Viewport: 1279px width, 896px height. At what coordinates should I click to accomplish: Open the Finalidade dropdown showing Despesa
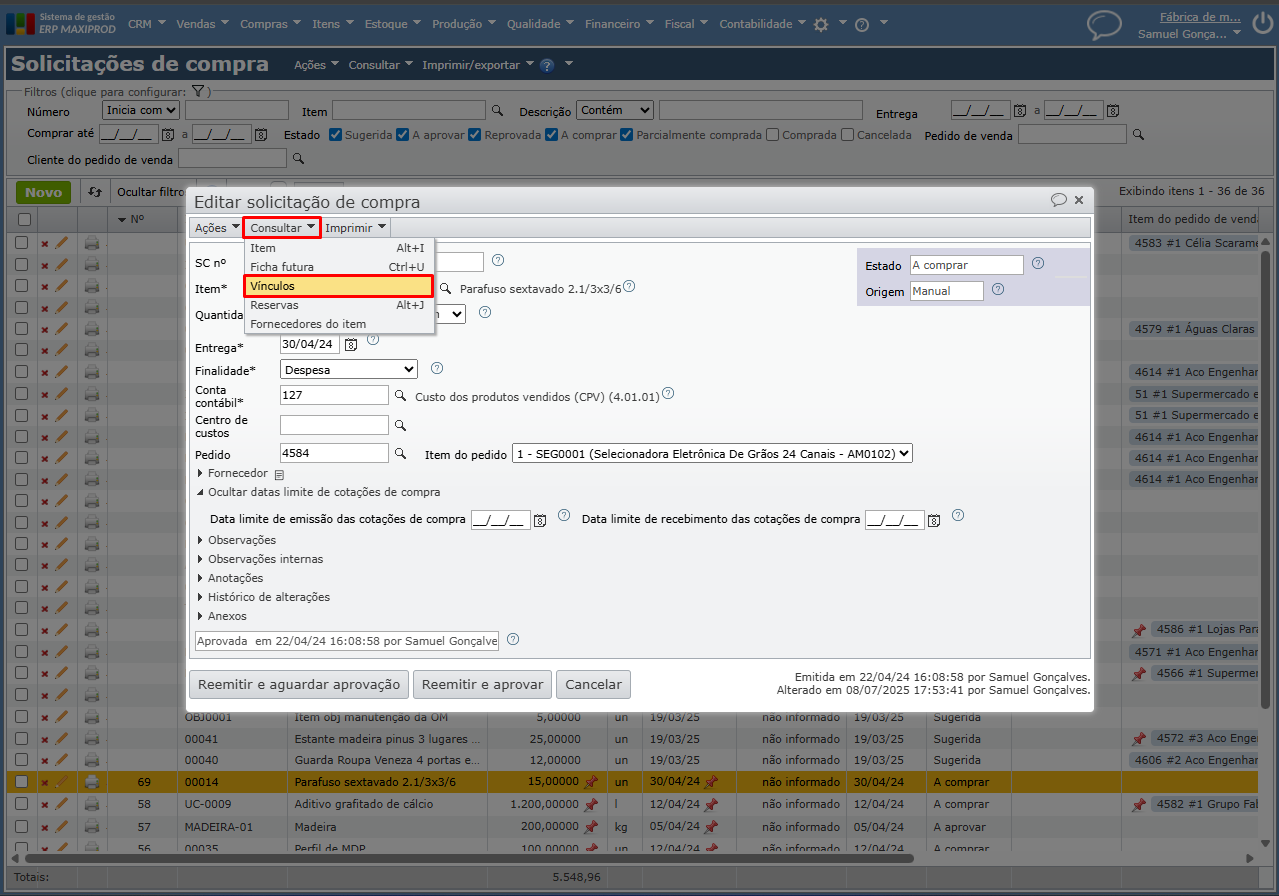[x=348, y=370]
